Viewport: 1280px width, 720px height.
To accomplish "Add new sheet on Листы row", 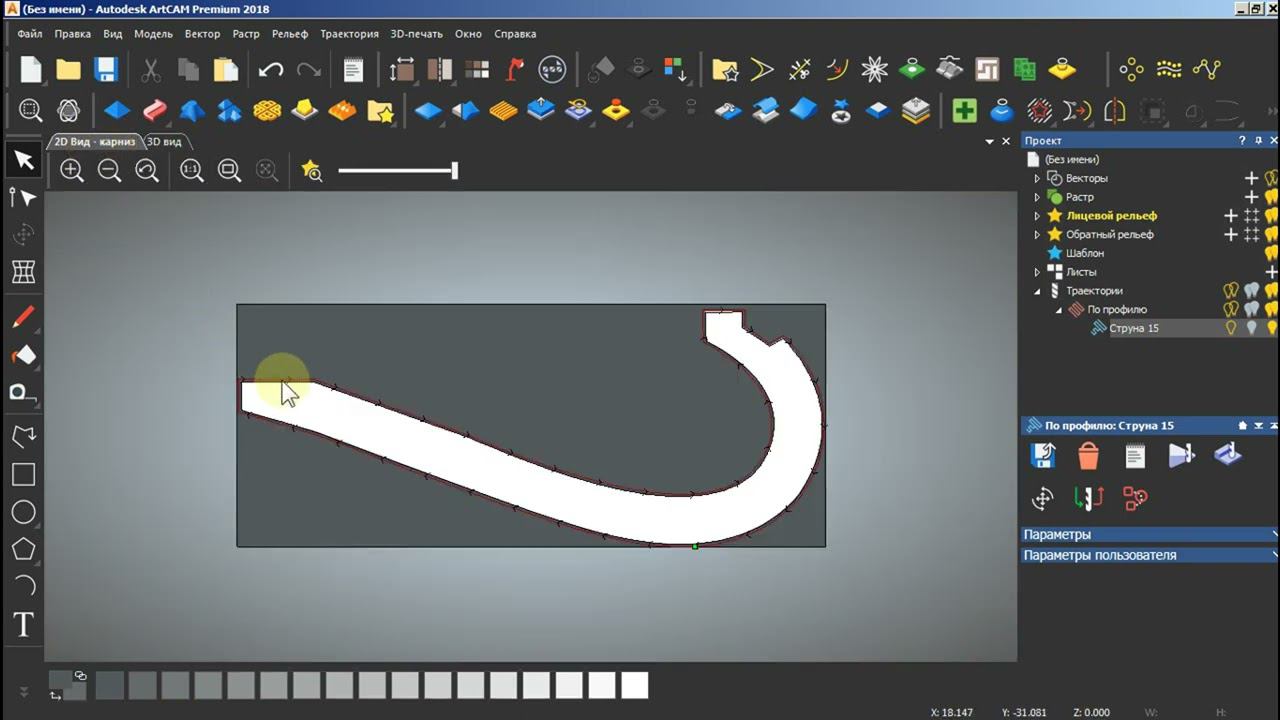I will tap(1272, 272).
